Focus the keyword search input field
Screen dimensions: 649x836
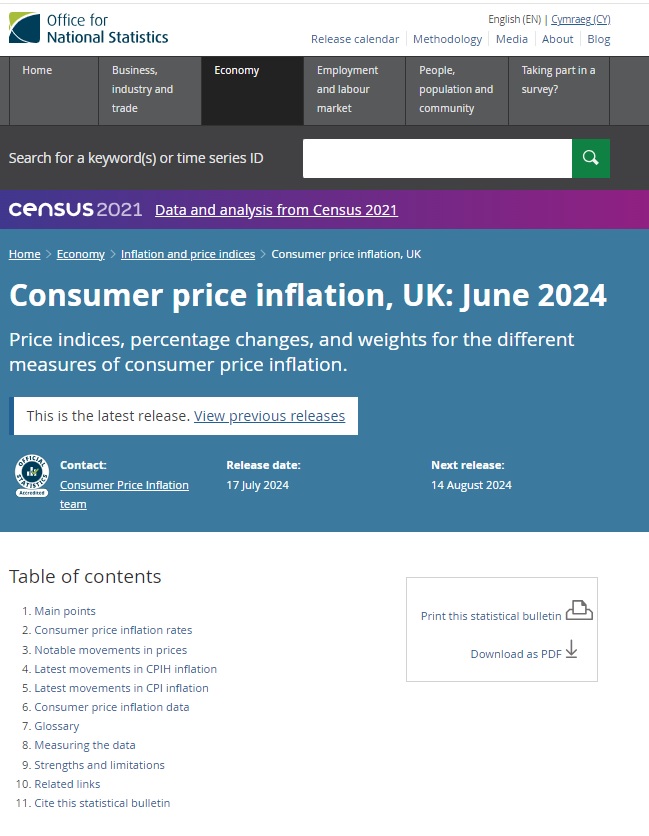click(x=437, y=158)
